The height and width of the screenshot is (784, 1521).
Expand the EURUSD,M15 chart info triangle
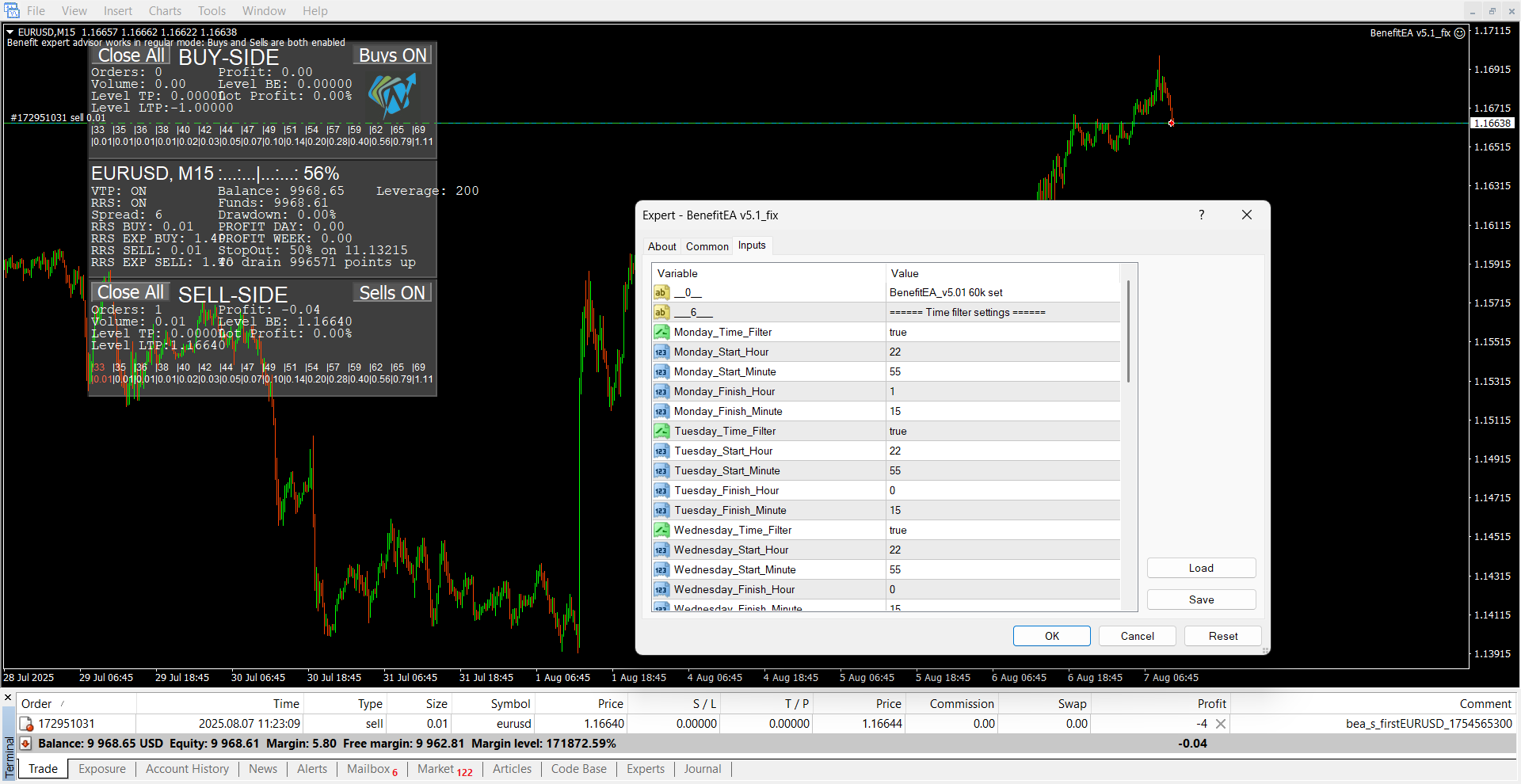coord(10,32)
